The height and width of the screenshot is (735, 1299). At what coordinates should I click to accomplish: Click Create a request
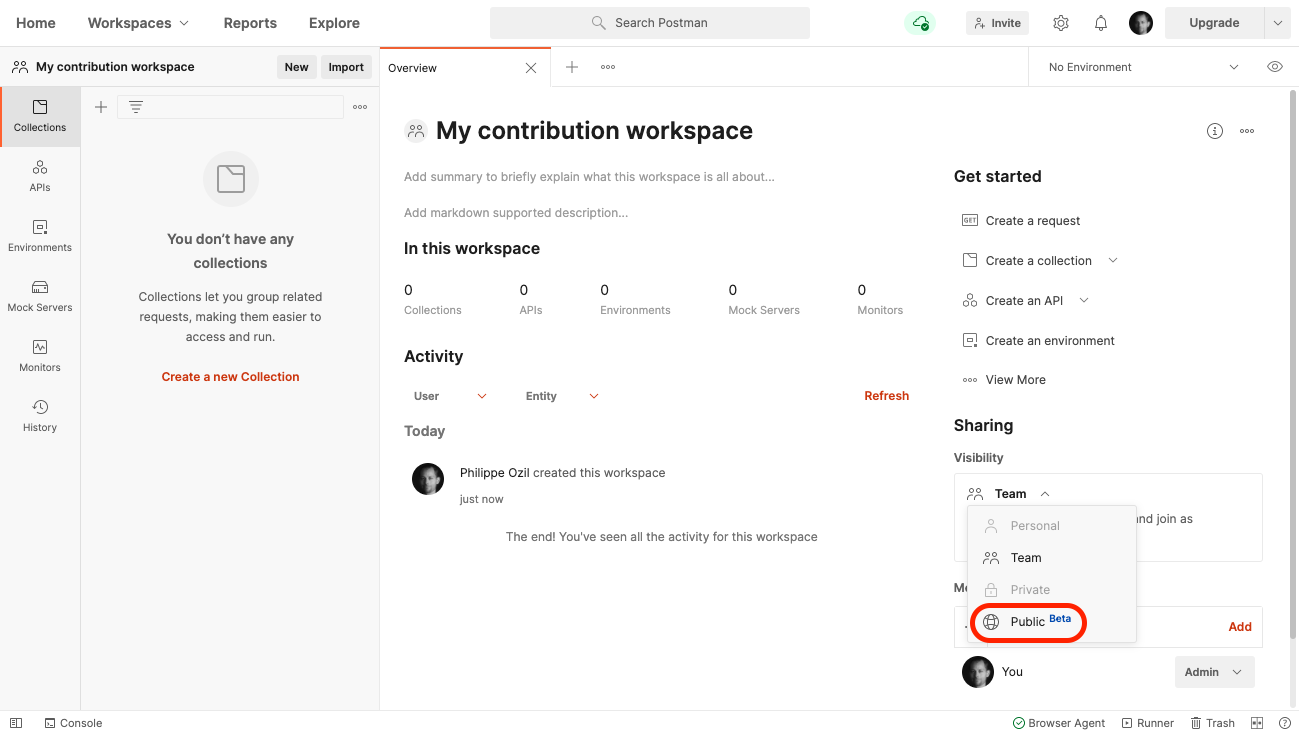point(1021,221)
